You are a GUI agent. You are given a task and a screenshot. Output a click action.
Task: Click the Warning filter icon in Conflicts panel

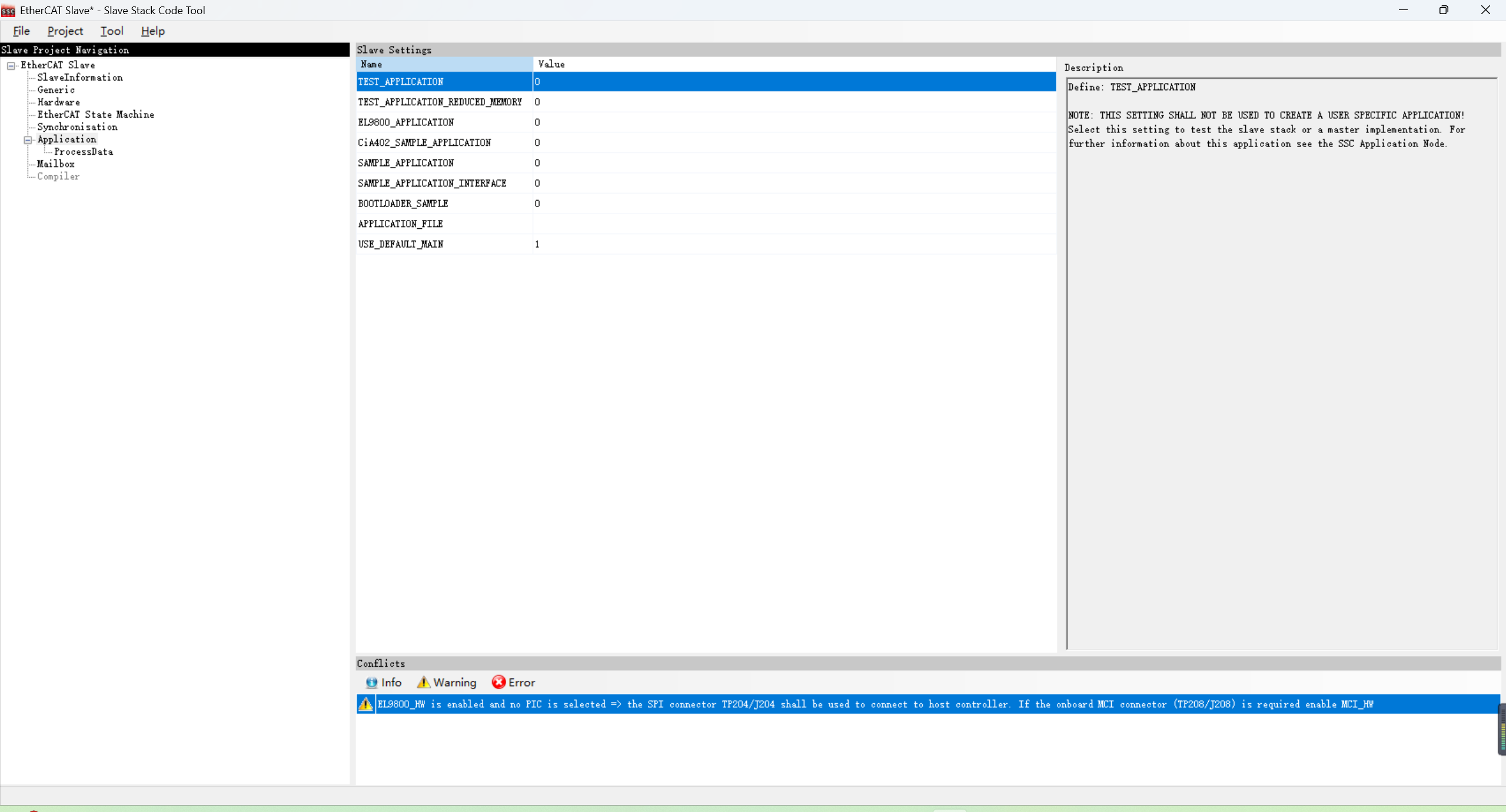tap(425, 683)
